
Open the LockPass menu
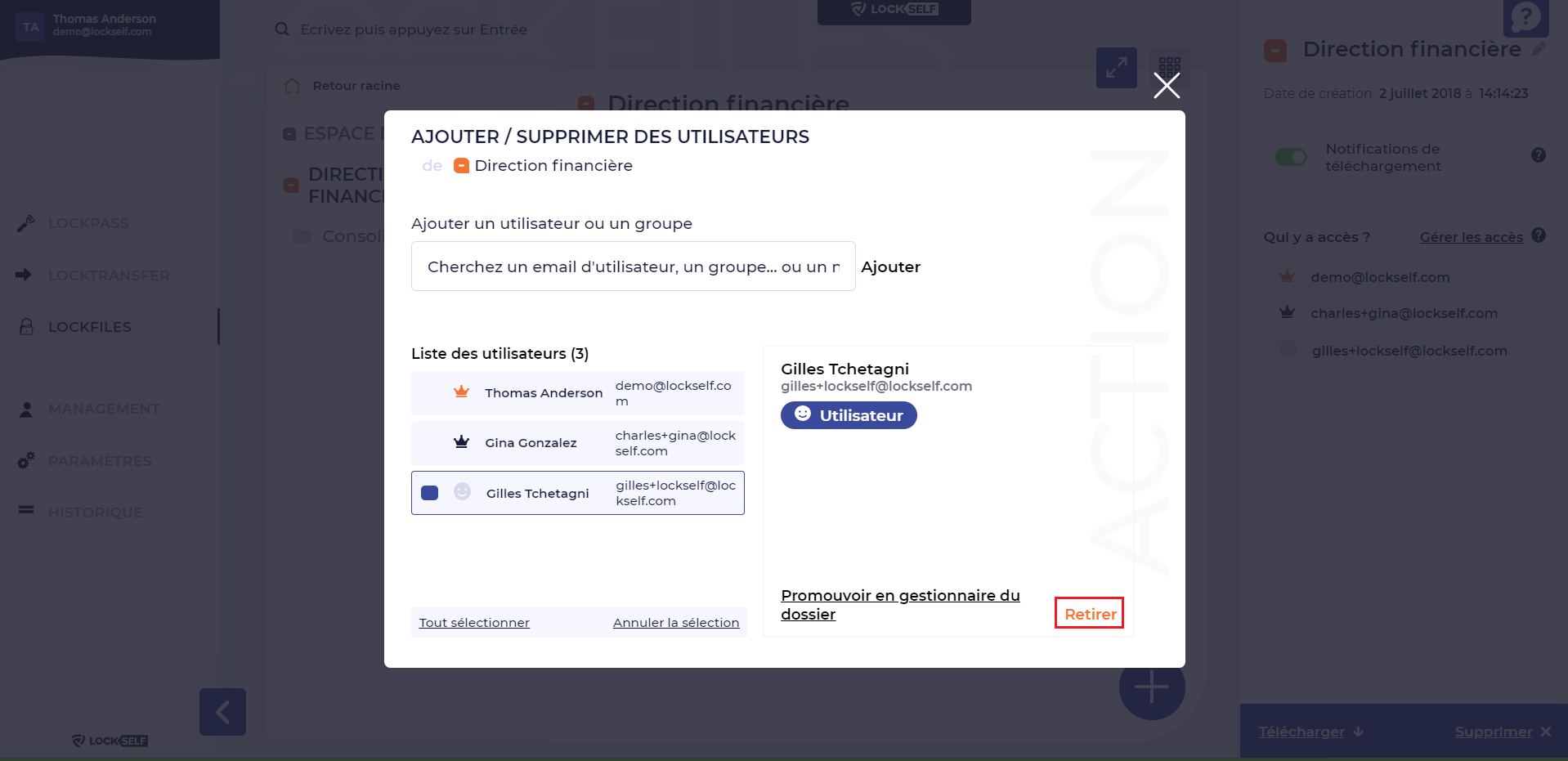88,223
